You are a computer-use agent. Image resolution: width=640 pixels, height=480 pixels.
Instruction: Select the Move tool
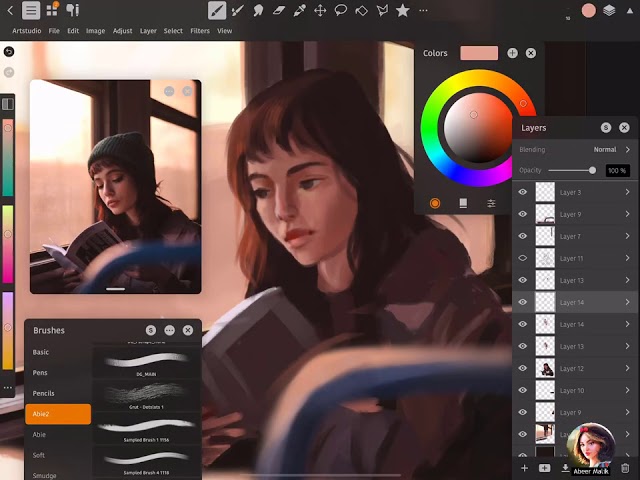click(x=320, y=10)
